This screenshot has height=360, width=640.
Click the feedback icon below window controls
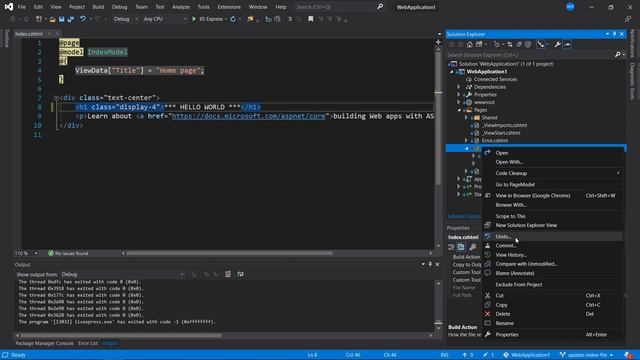[628, 19]
